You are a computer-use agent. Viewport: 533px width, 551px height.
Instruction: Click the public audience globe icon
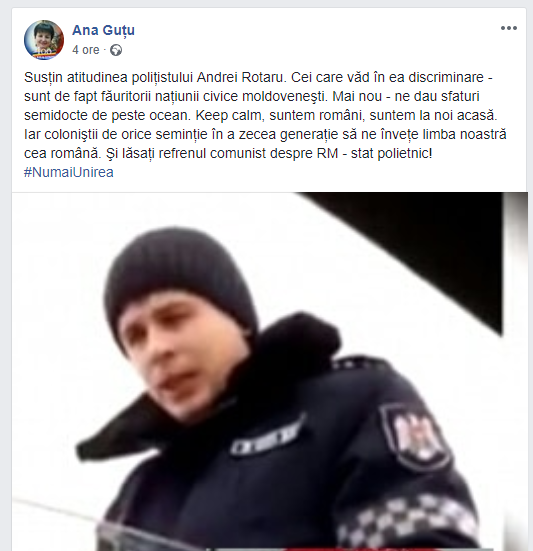pyautogui.click(x=116, y=50)
